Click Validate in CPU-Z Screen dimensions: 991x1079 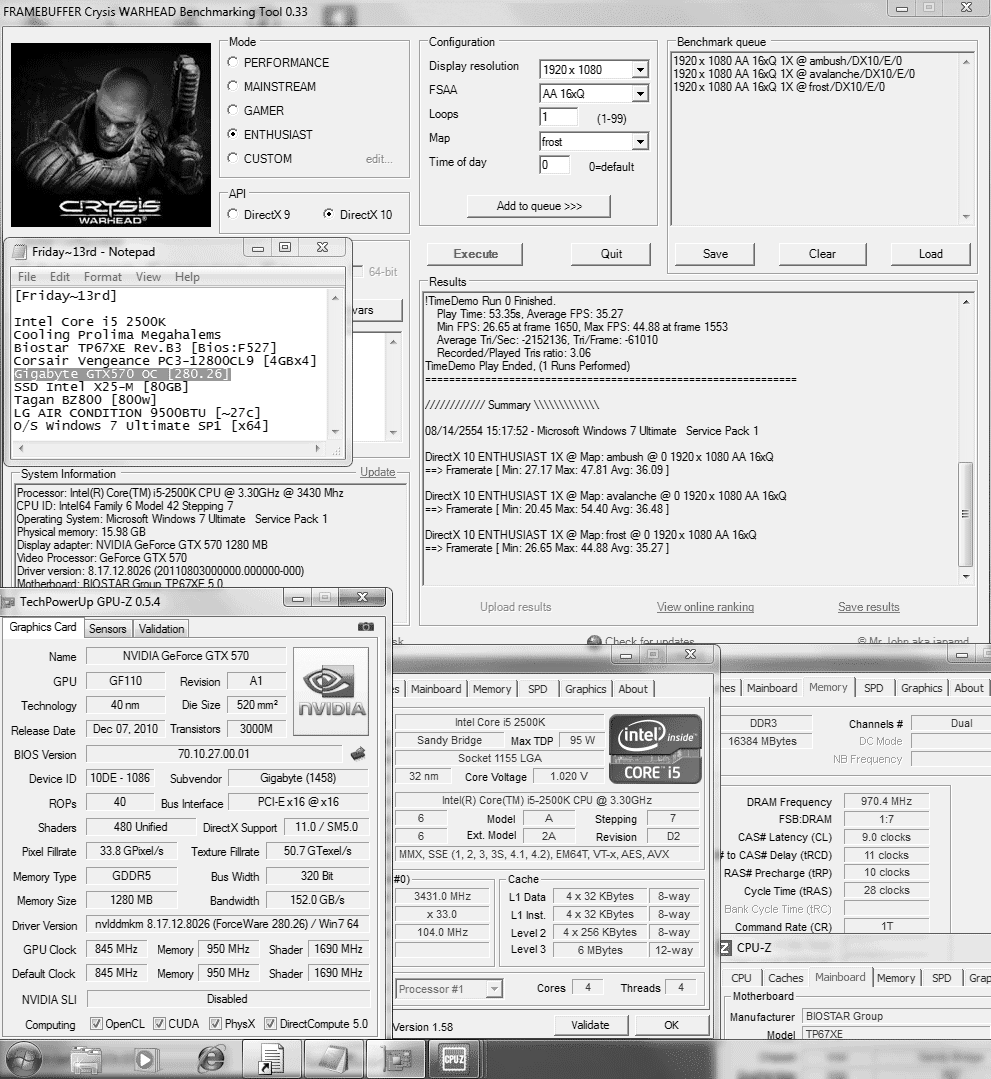[x=590, y=1025]
